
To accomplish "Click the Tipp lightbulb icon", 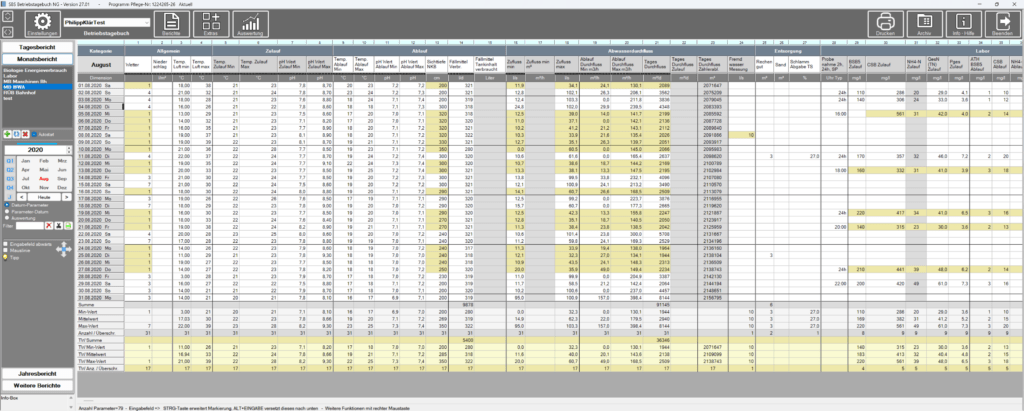I will click(6, 257).
